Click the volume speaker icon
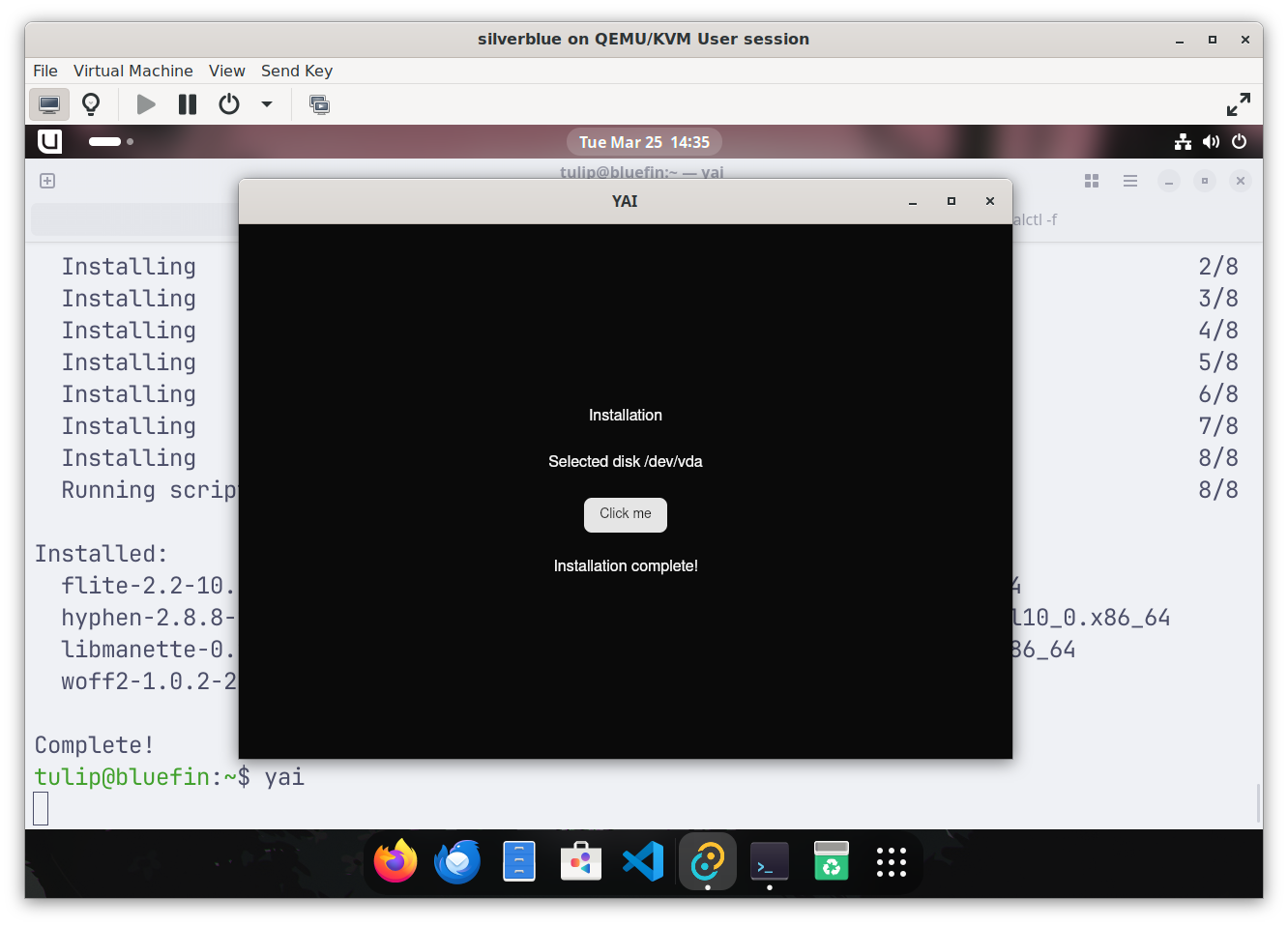Viewport: 1288px width, 926px height. 1211,142
